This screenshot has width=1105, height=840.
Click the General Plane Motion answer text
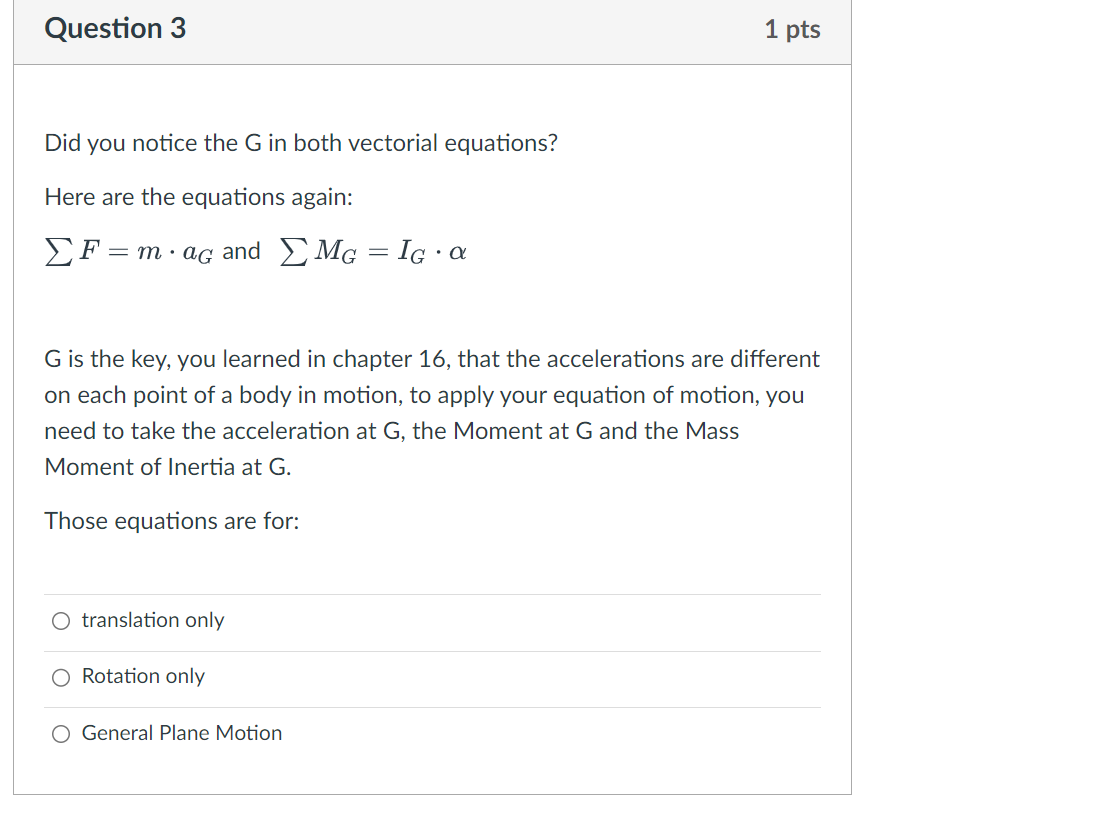pyautogui.click(x=181, y=733)
